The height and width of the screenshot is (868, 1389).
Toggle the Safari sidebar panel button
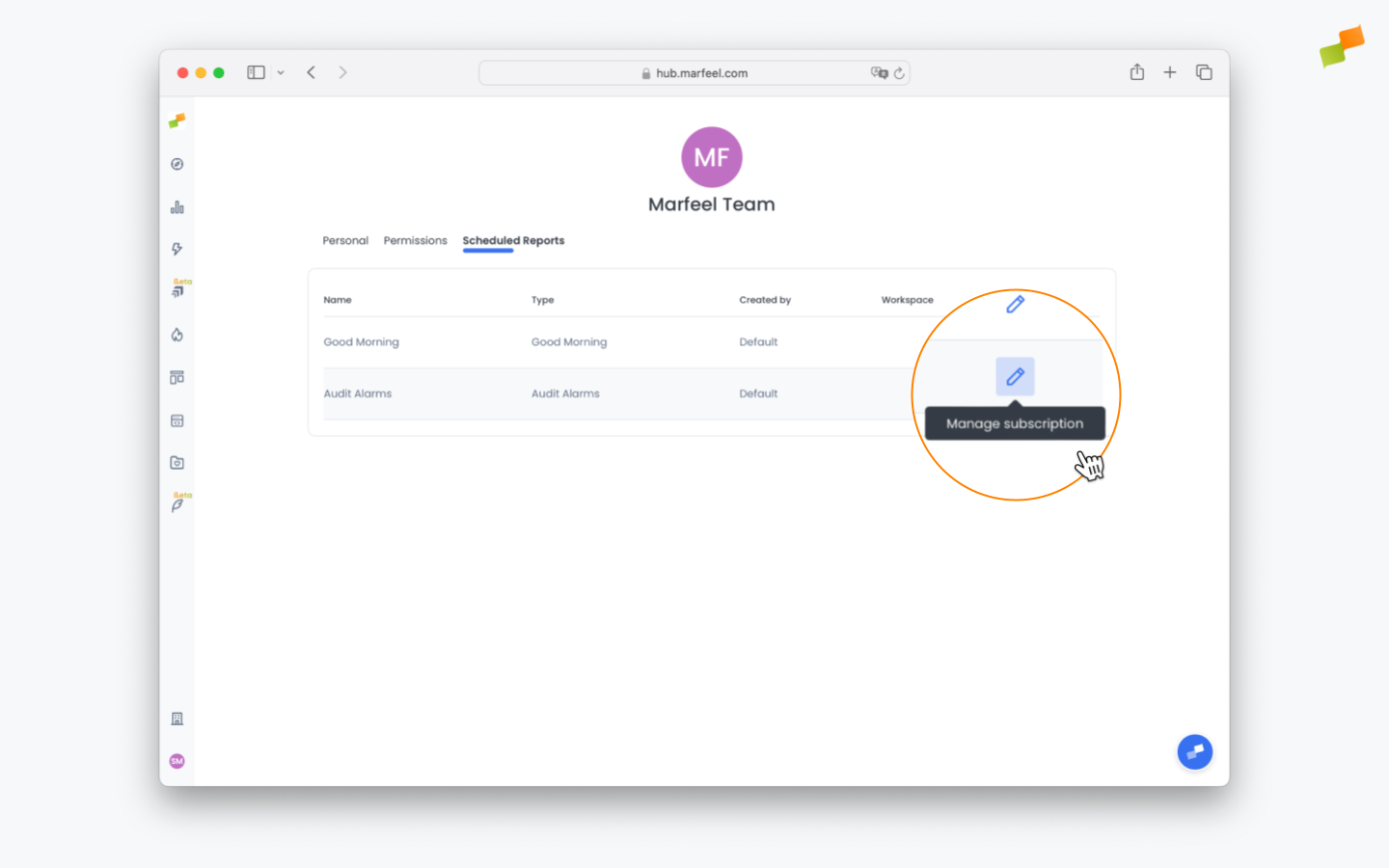click(256, 72)
